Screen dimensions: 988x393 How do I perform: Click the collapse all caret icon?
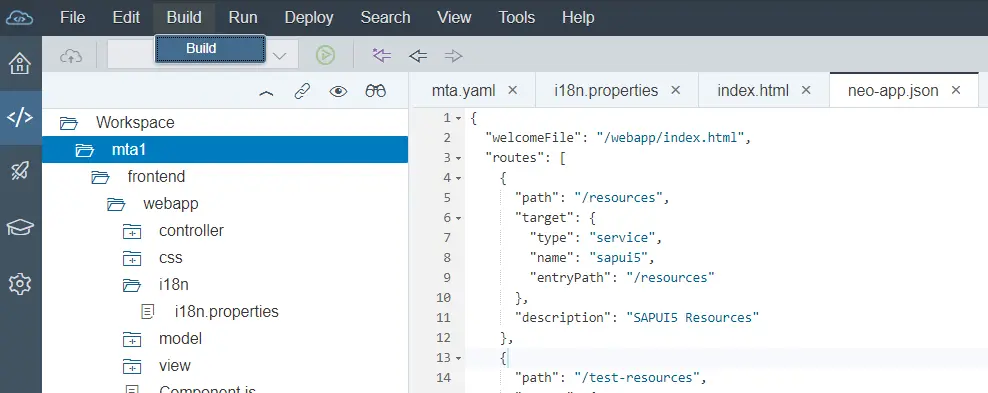tap(267, 93)
